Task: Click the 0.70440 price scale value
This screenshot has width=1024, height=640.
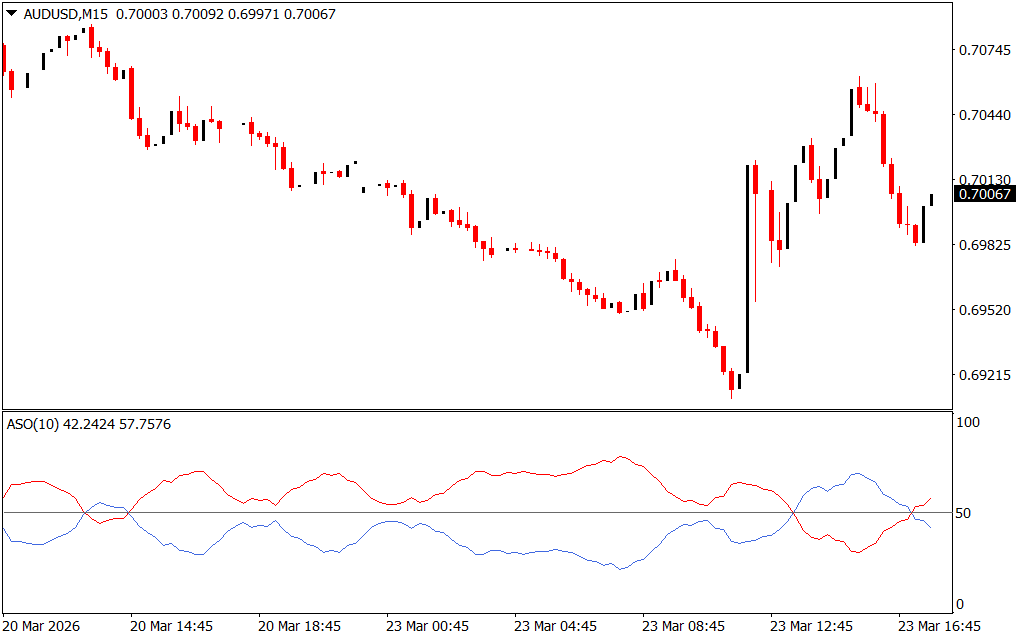Action: tap(984, 115)
